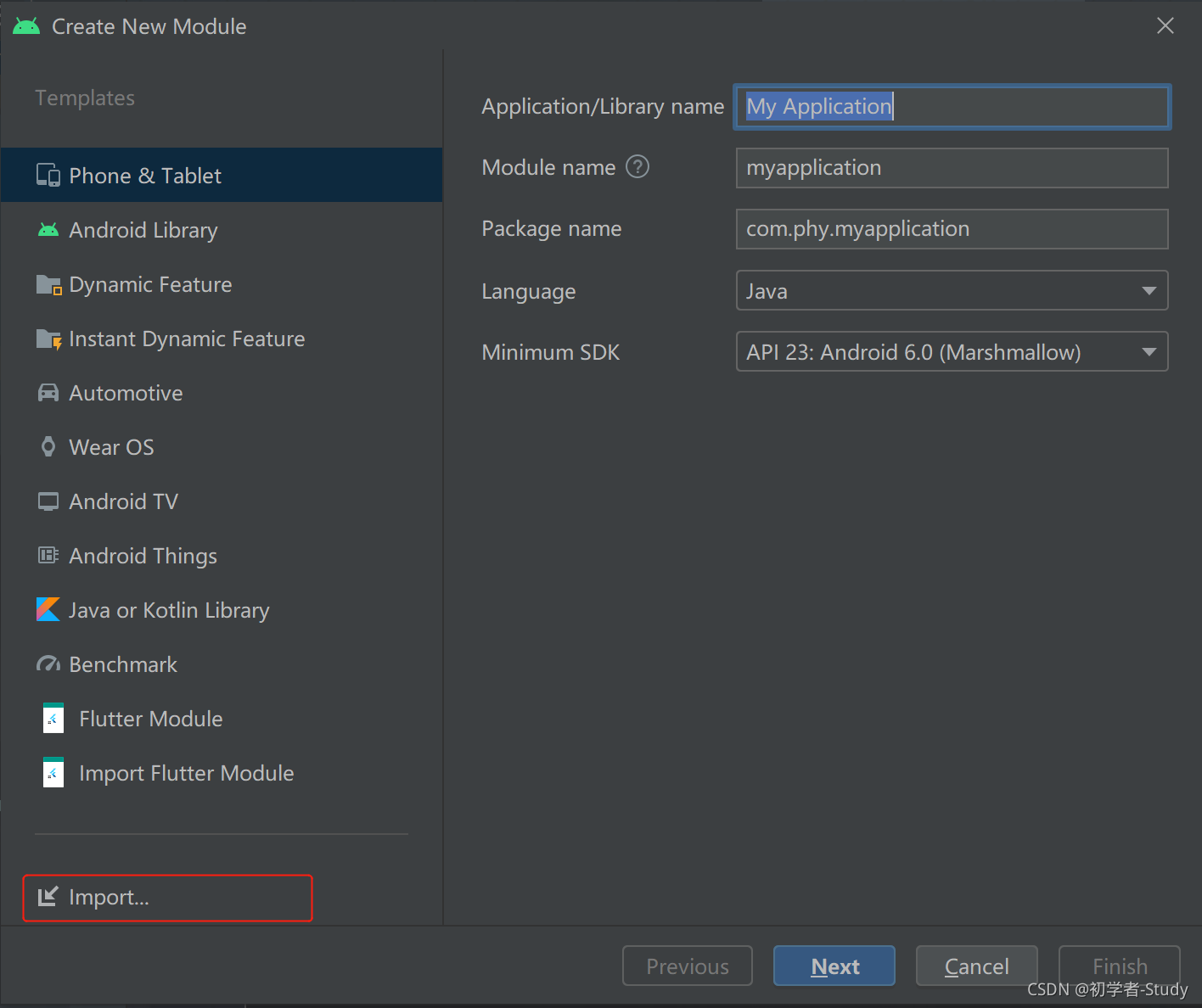Viewport: 1202px width, 1008px height.
Task: Select the Android Library template
Action: click(x=222, y=229)
